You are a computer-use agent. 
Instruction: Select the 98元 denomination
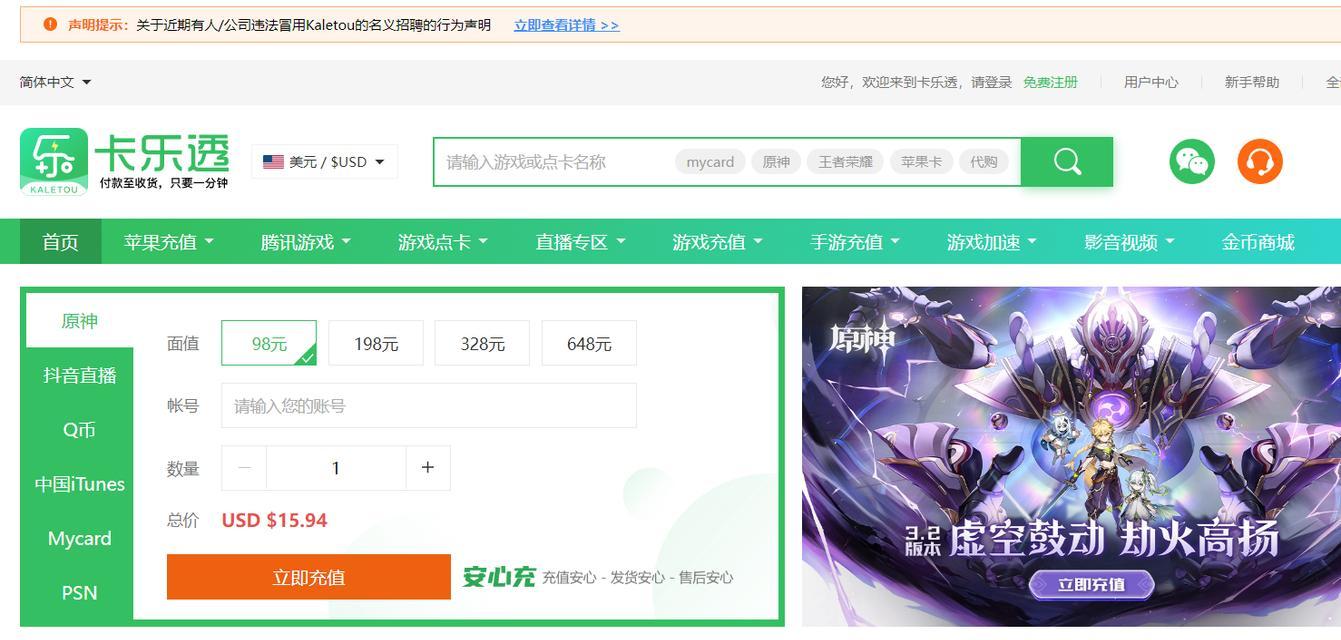(269, 343)
